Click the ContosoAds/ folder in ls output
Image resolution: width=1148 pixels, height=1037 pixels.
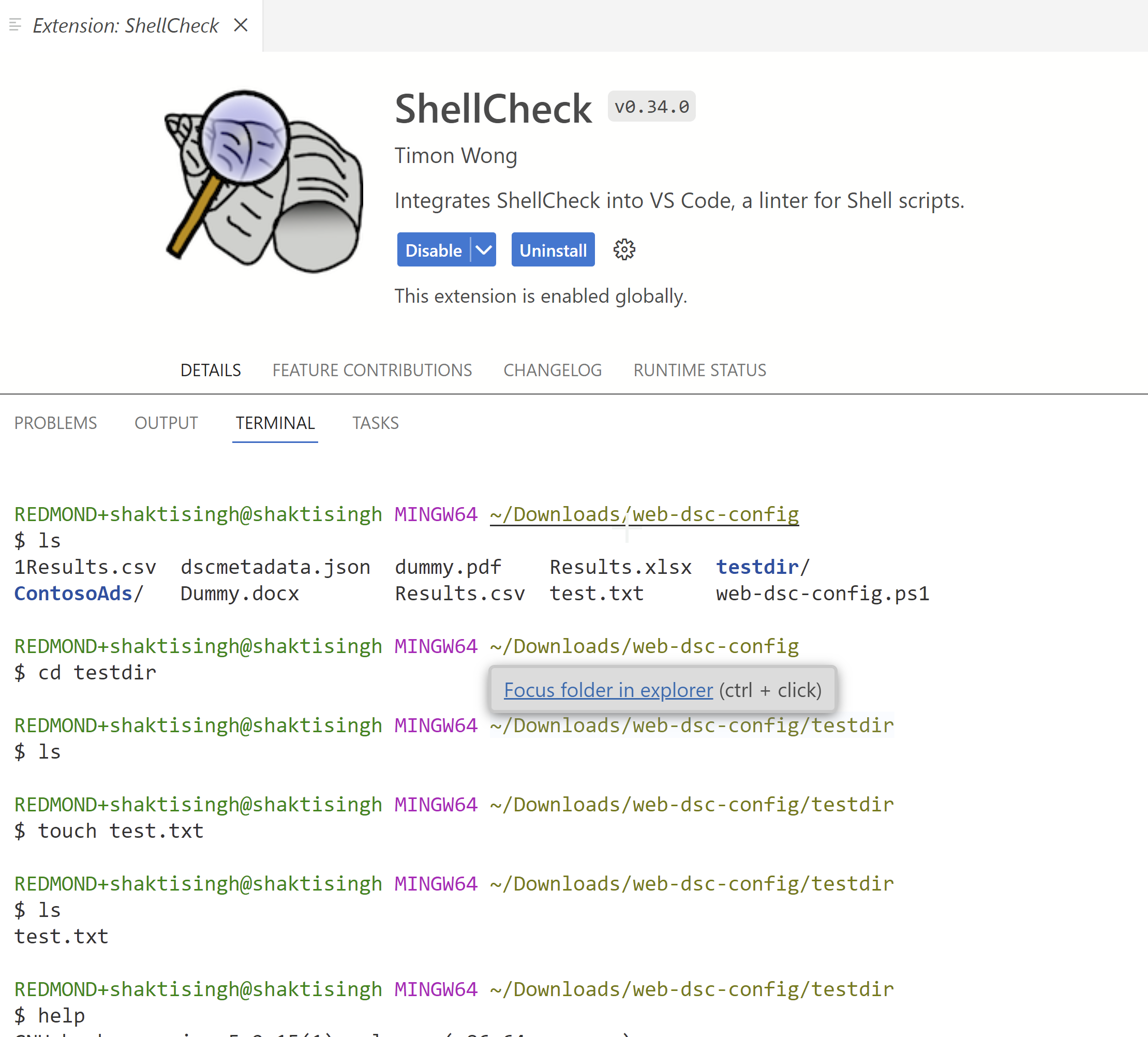pyautogui.click(x=79, y=594)
